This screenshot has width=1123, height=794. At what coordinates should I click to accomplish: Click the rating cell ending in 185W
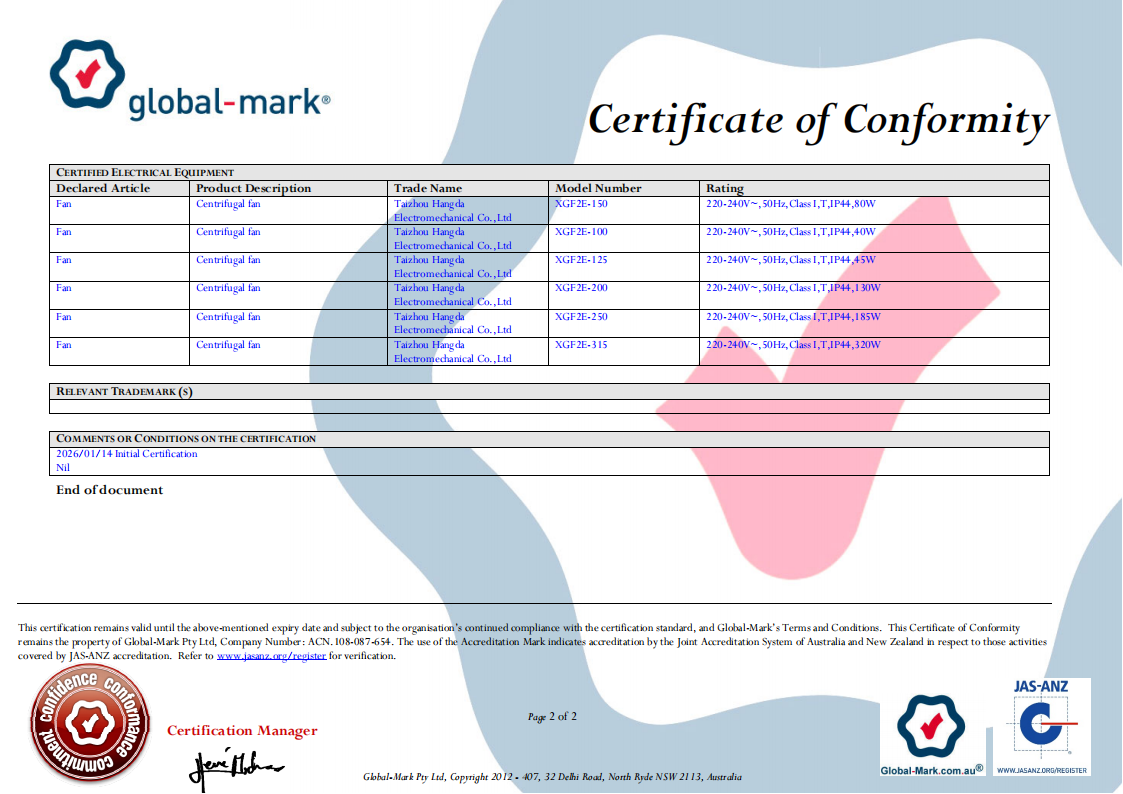(x=792, y=317)
